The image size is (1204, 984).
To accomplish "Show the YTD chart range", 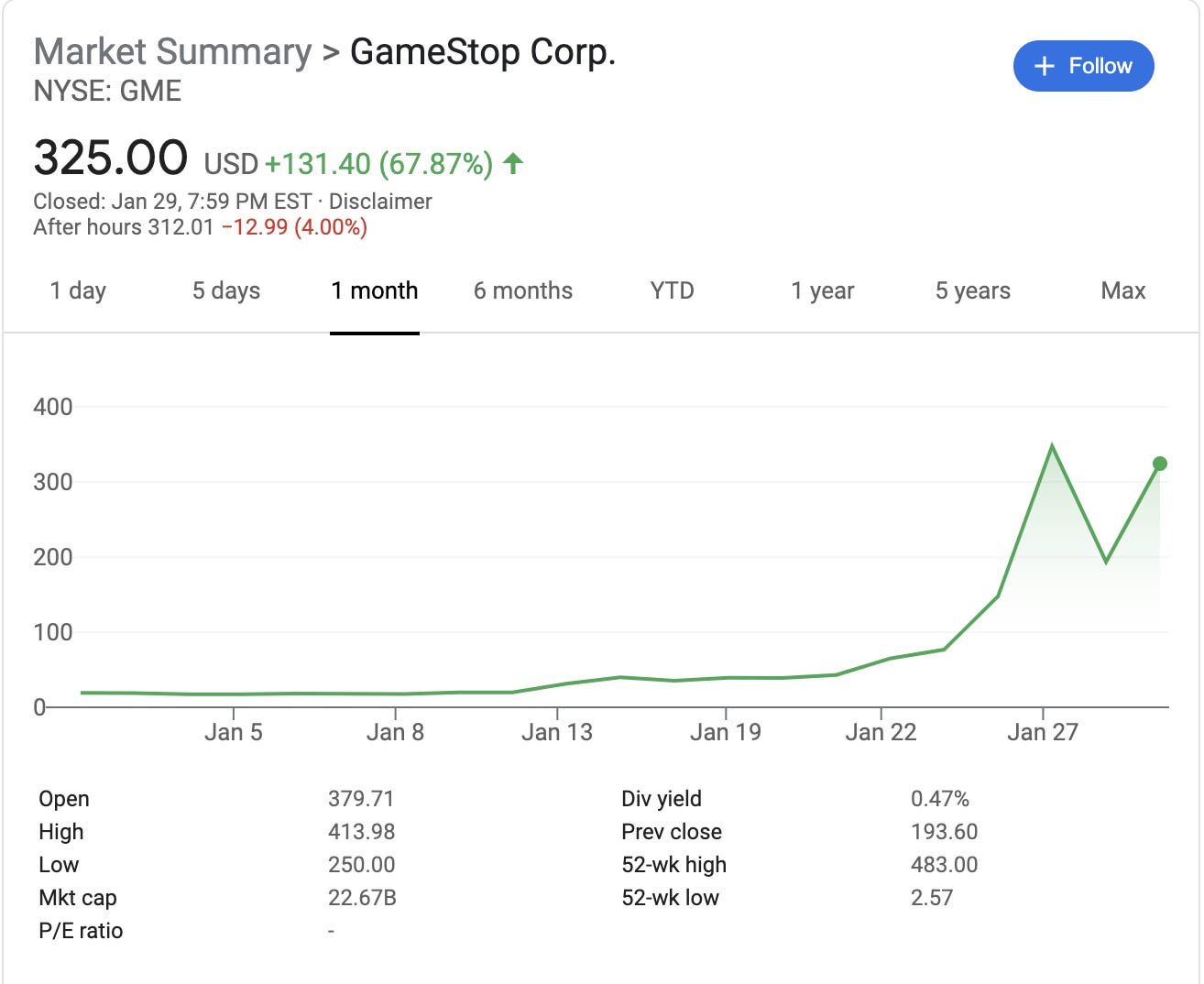I will pyautogui.click(x=672, y=290).
